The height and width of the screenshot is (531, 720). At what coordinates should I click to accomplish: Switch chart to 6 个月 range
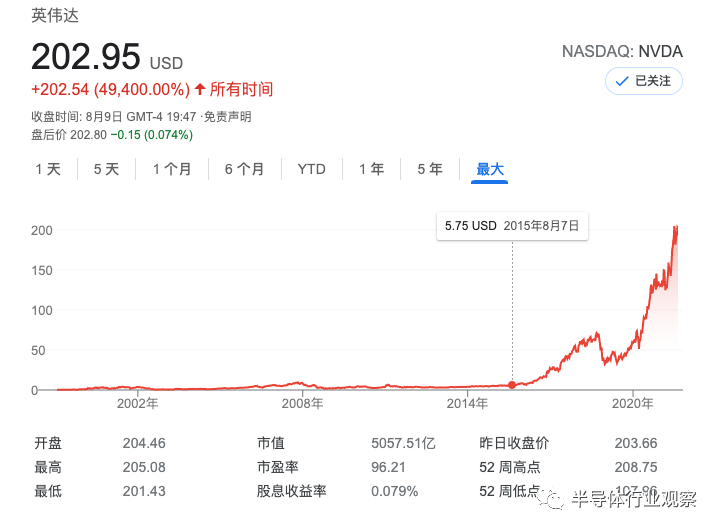[x=244, y=169]
